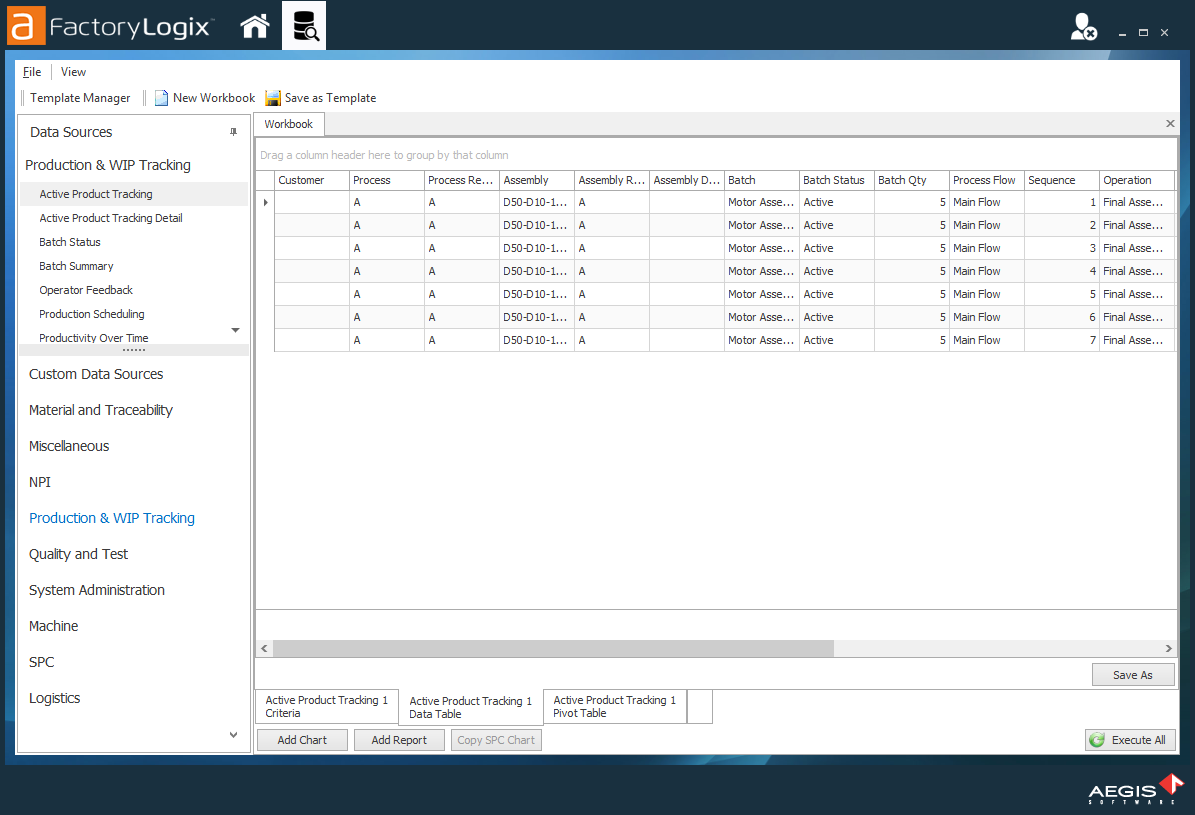Select the database query icon beside Home
1195x815 pixels.
click(x=305, y=26)
